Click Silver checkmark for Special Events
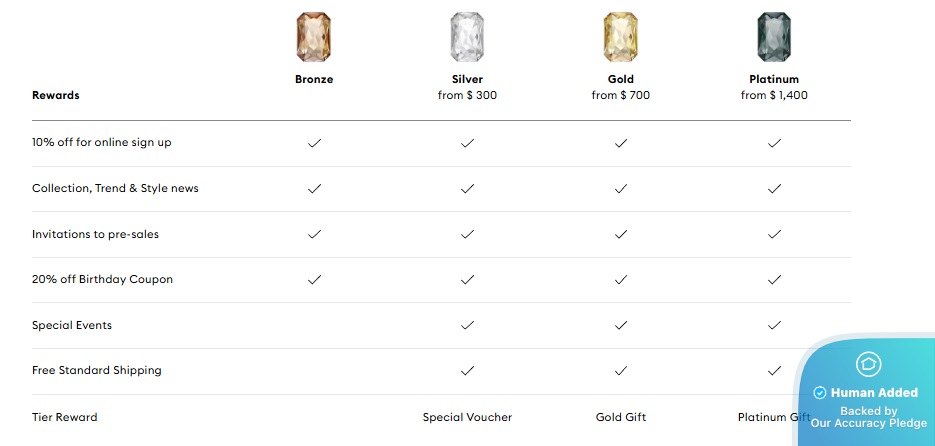935x446 pixels. (x=468, y=325)
